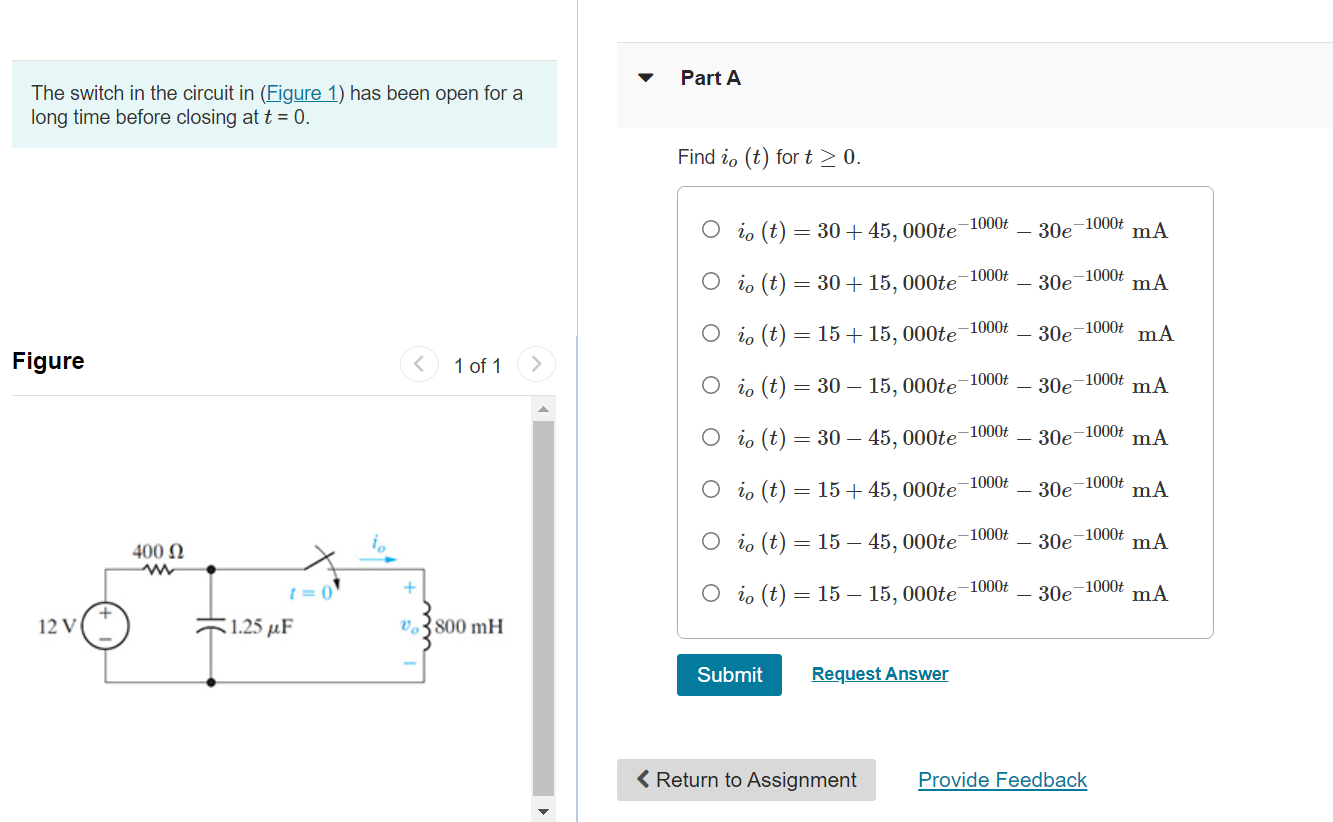Screen dimensions: 1333x822
Task: Click the previous figure navigation arrow
Action: 420,364
